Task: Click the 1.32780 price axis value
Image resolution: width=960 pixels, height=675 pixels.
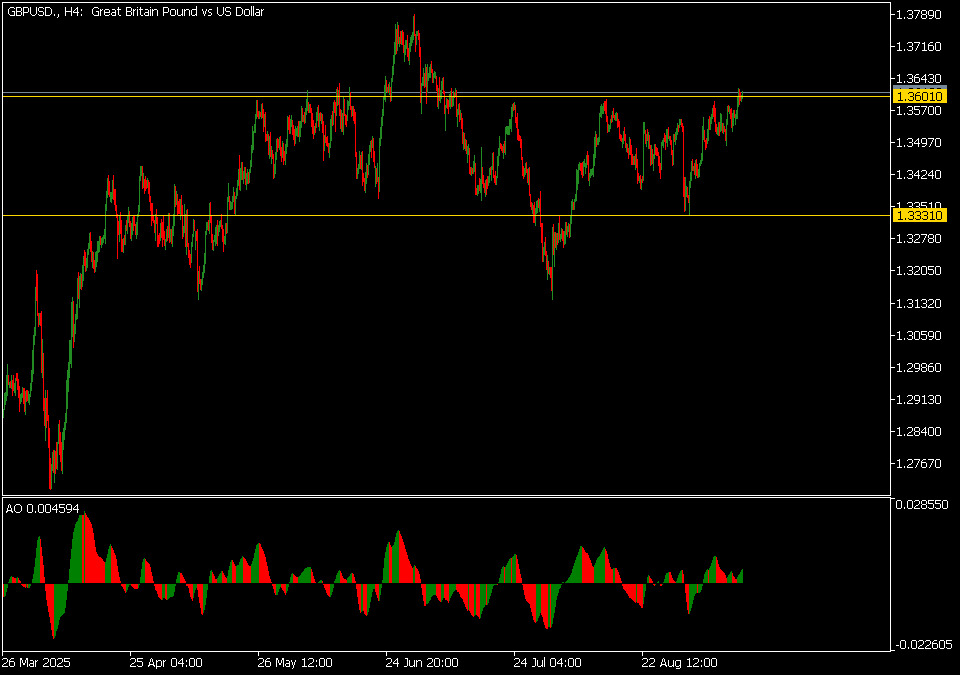Action: click(918, 239)
